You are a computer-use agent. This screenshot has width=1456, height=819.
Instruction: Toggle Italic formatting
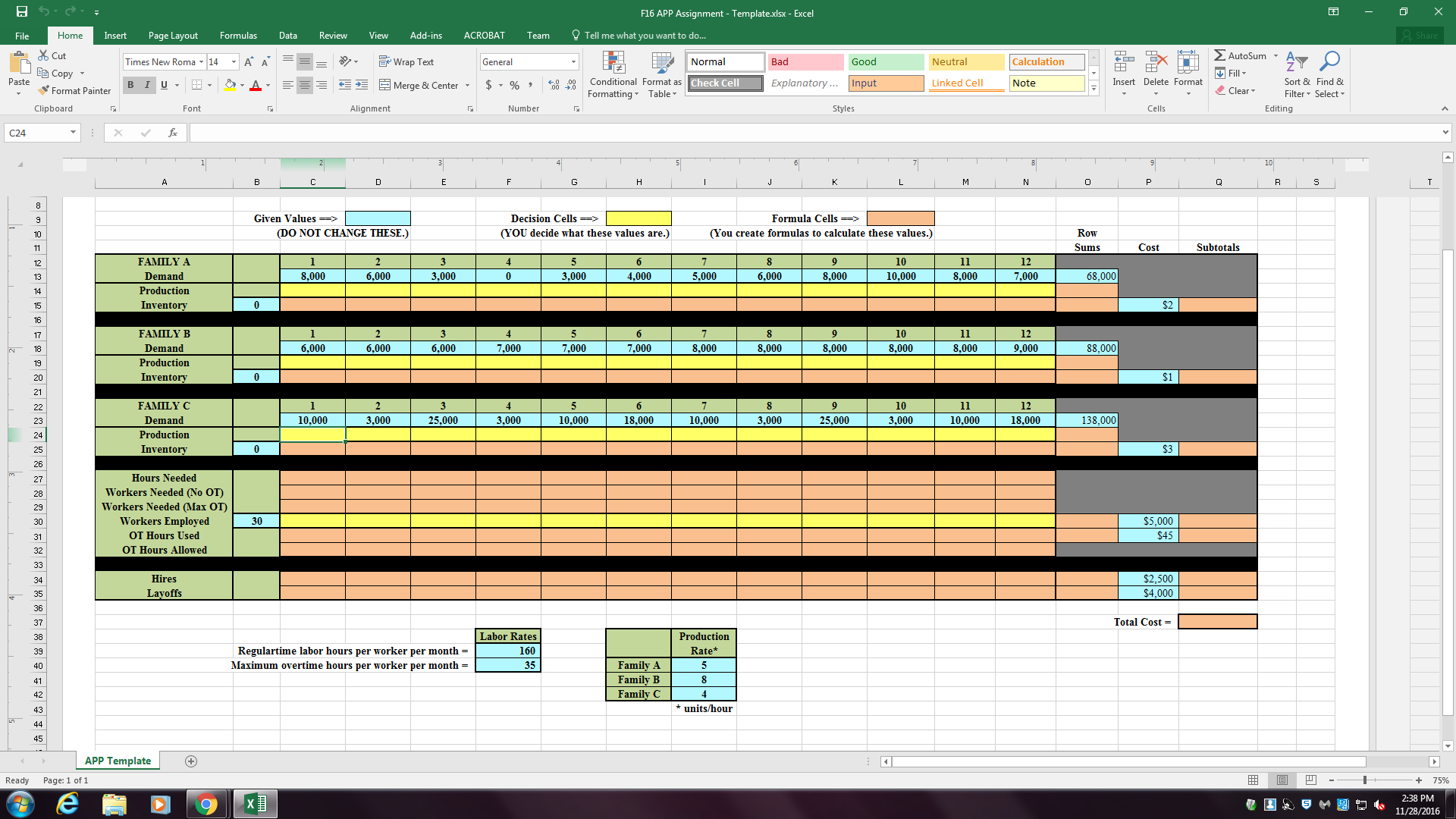point(147,85)
